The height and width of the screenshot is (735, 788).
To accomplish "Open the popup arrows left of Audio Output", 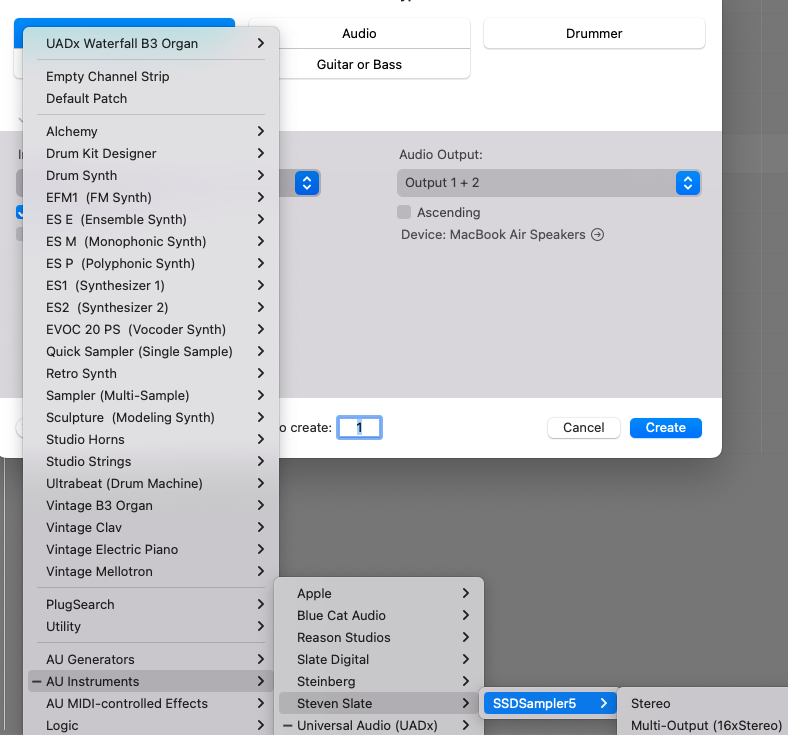I will point(307,183).
